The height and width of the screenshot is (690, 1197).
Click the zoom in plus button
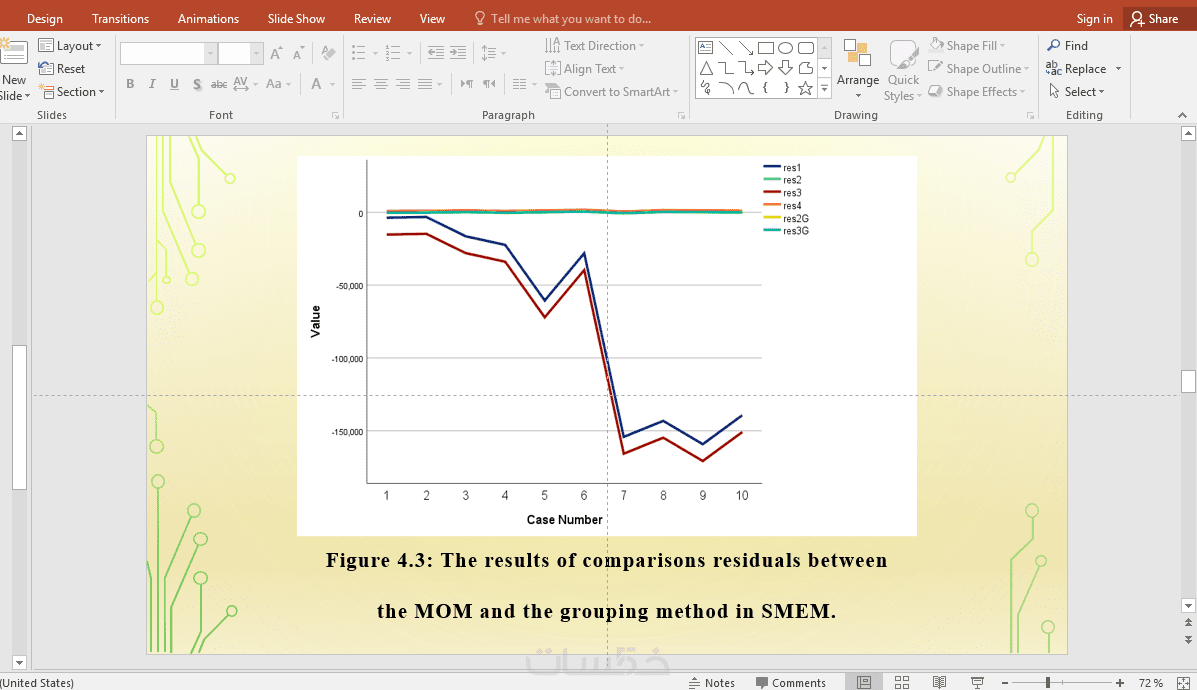tap(1120, 682)
